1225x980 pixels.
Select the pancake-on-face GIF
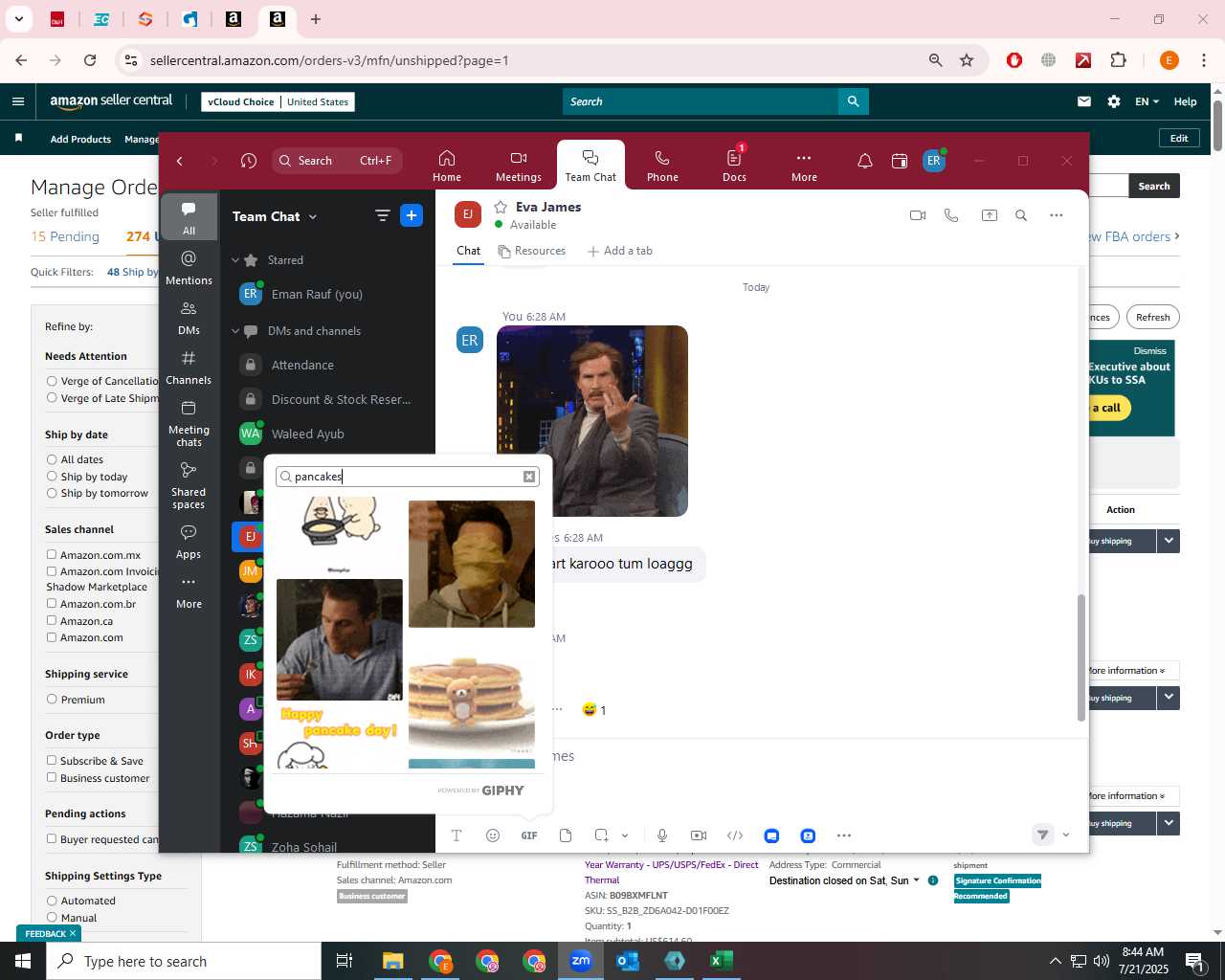tap(472, 564)
